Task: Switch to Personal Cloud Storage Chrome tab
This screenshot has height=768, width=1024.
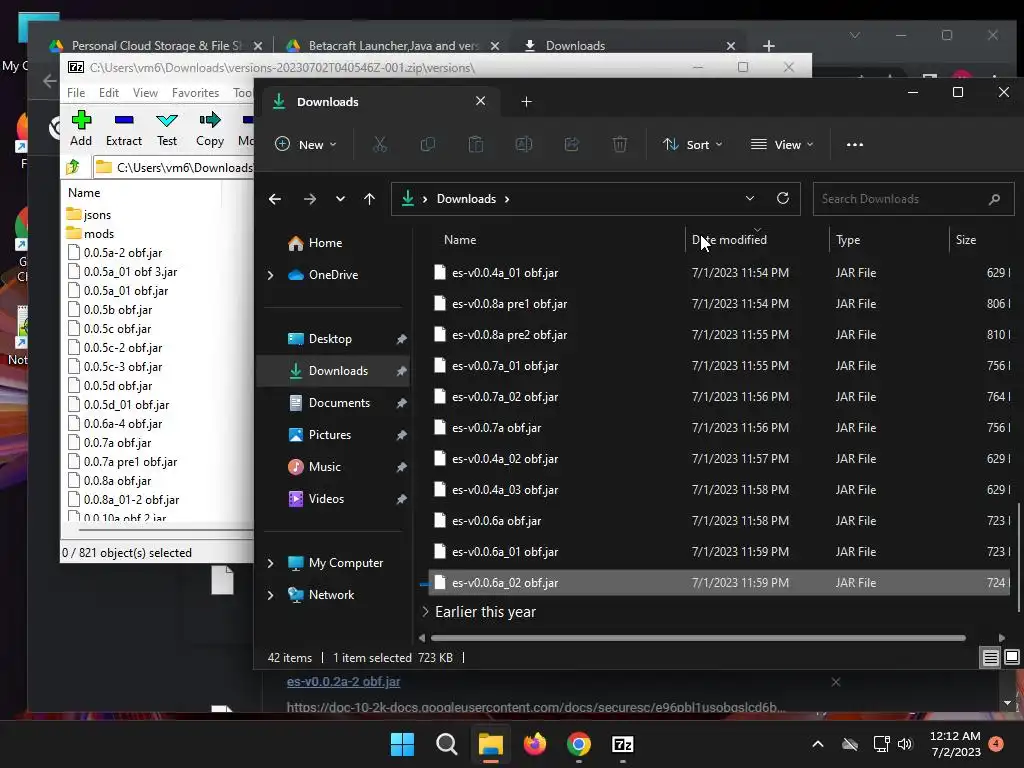Action: coord(155,46)
